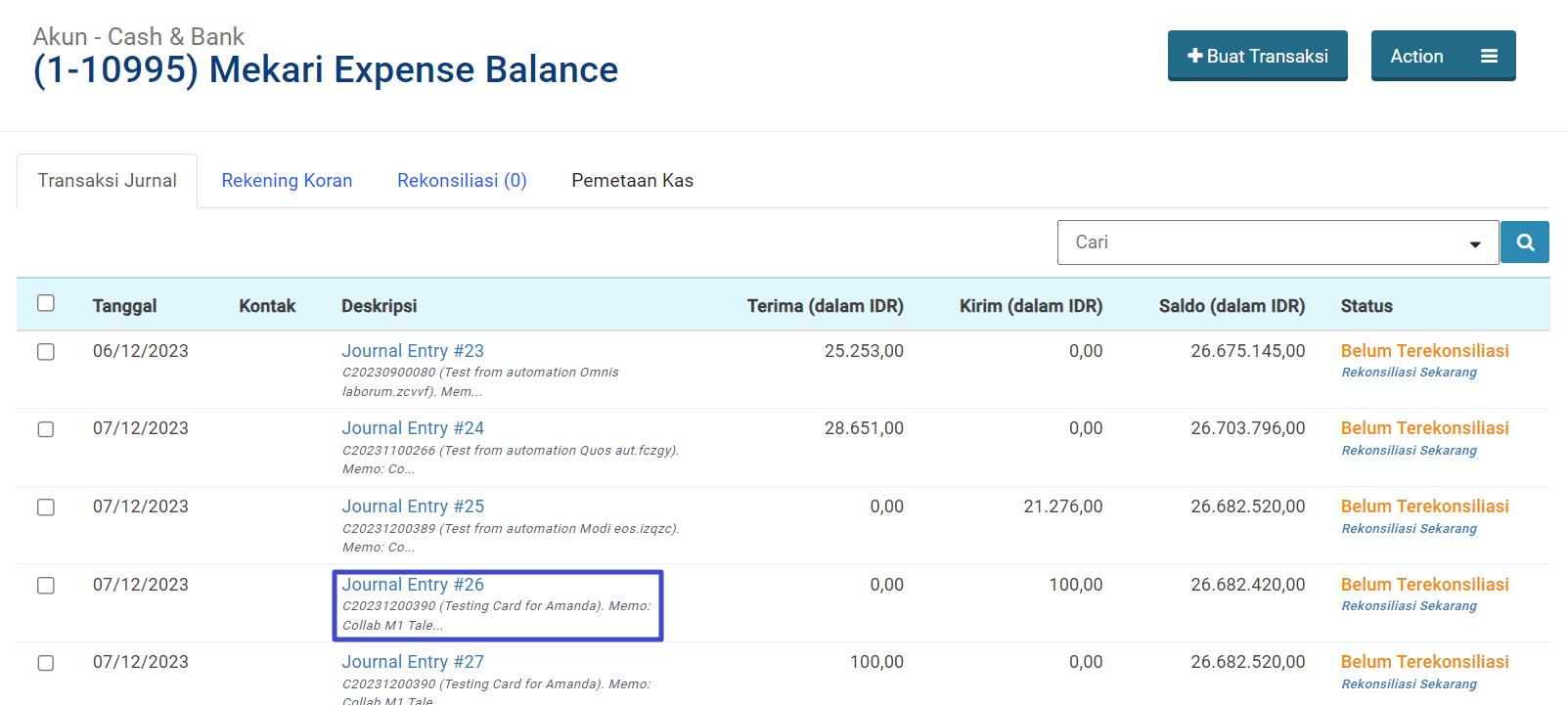Click the Terima (dalam IDR) column header
Screen dimensions: 1568x705
coord(825,306)
